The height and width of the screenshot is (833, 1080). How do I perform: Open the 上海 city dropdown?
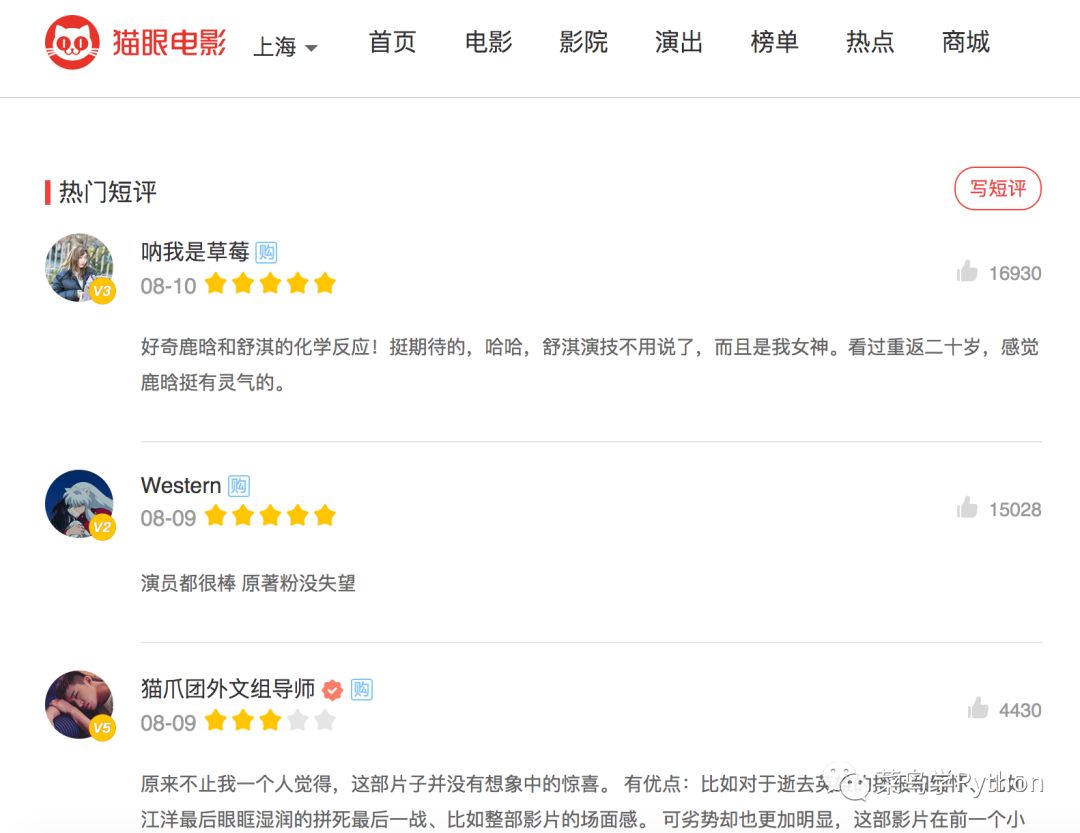pos(285,47)
